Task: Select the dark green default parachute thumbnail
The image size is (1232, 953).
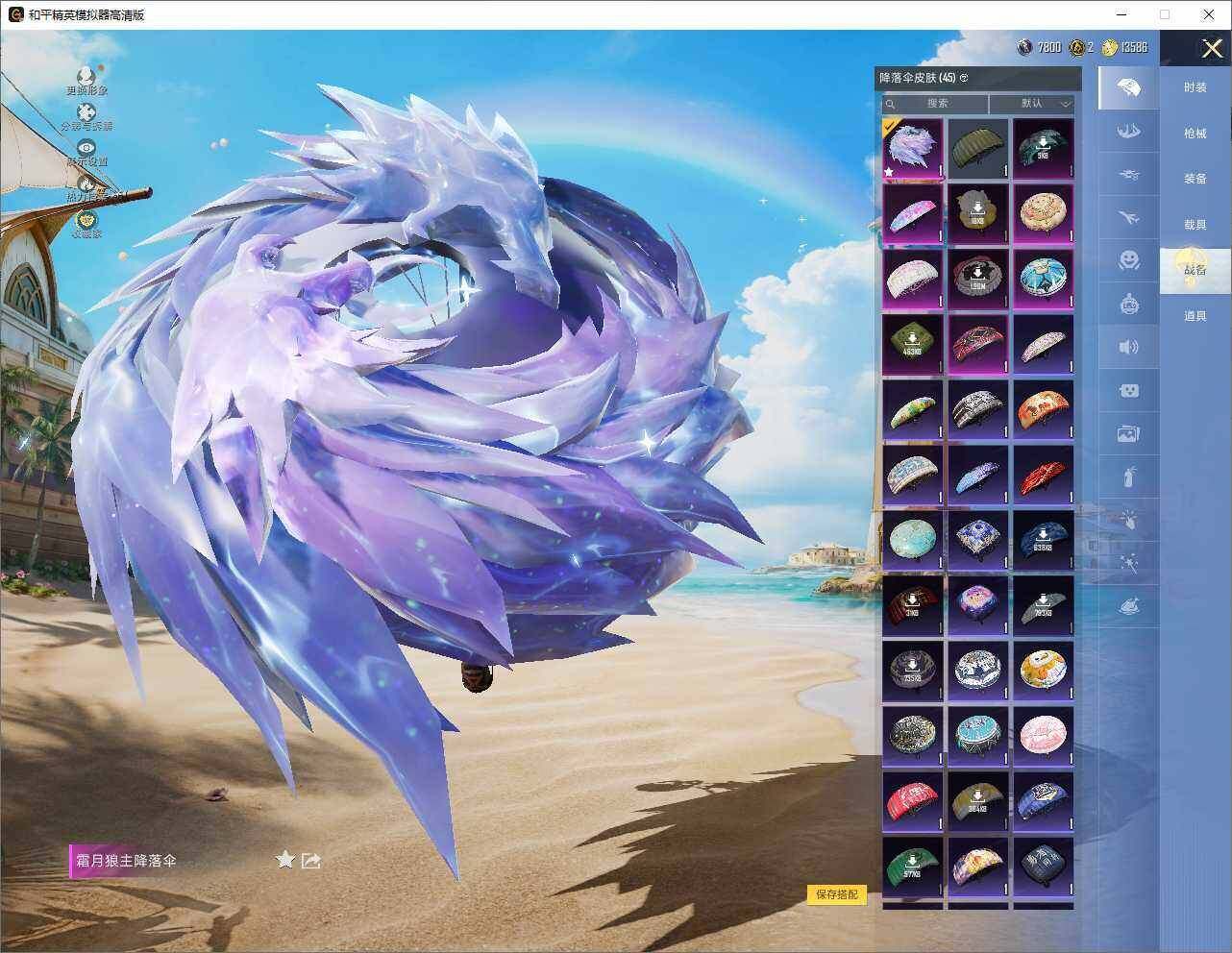Action: click(977, 148)
